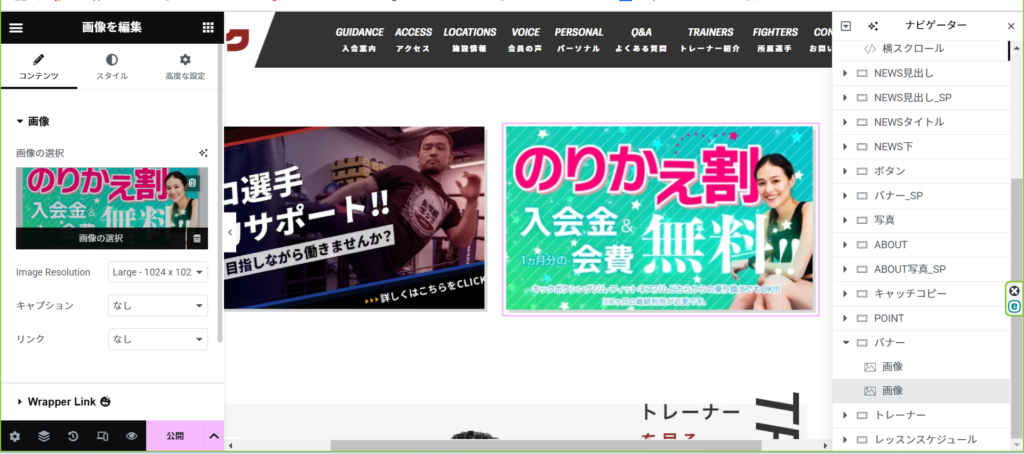This screenshot has width=1024, height=454.
Task: Select NEWSタイトル row in Navigator
Action: [921, 122]
